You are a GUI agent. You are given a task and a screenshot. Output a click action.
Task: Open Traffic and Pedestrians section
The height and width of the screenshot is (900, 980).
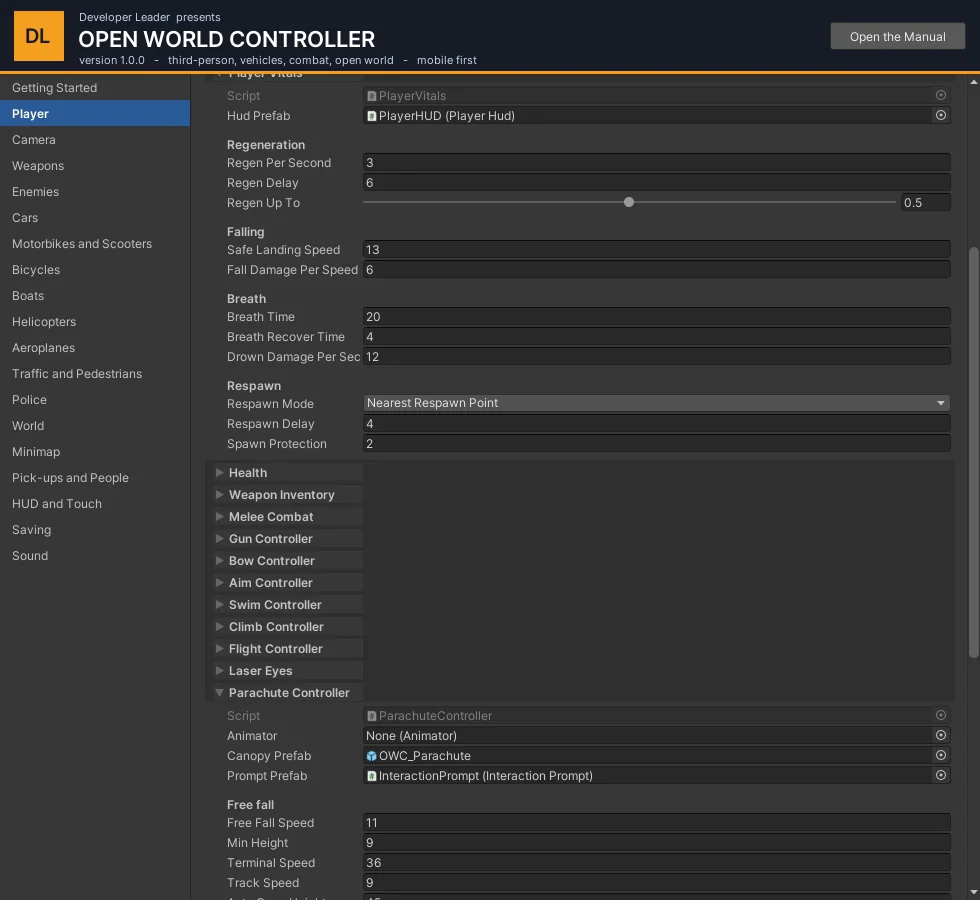tap(95, 374)
